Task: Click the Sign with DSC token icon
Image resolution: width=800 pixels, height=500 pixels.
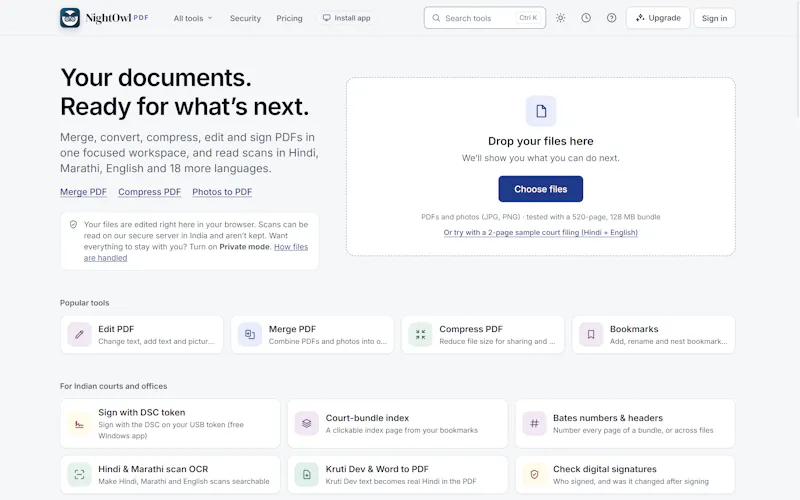Action: point(80,424)
